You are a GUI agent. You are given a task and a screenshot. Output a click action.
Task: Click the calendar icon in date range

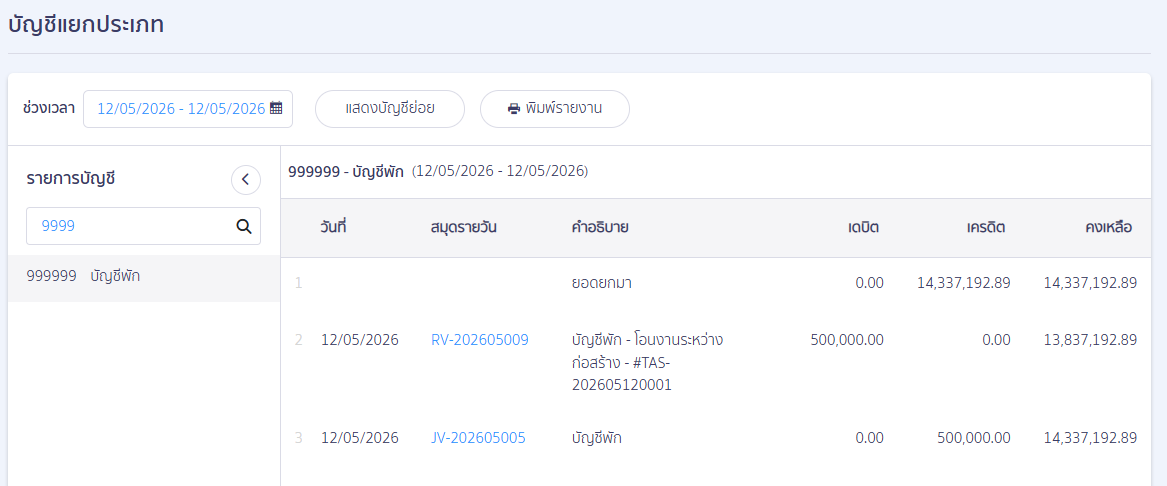(x=276, y=108)
